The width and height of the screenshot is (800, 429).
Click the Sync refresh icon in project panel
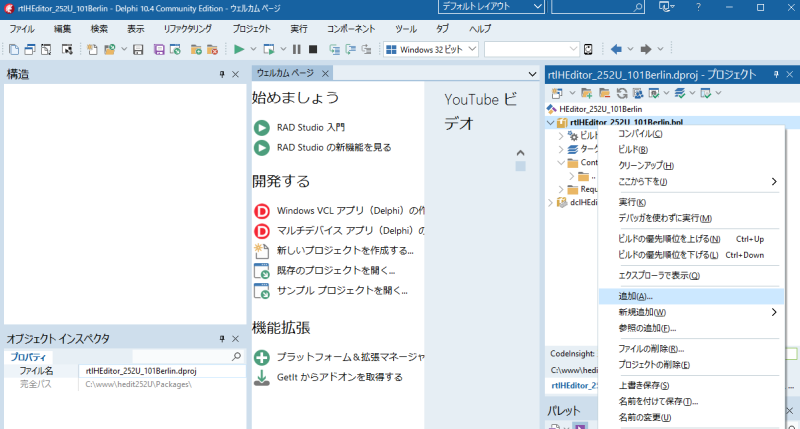(x=621, y=93)
